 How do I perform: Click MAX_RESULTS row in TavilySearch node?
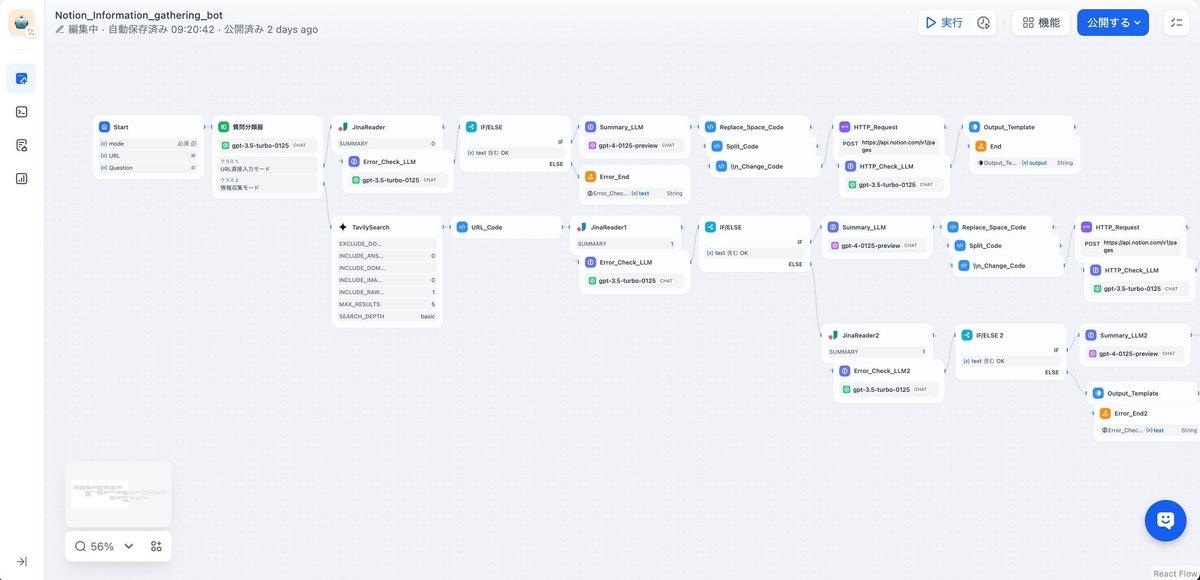[387, 304]
